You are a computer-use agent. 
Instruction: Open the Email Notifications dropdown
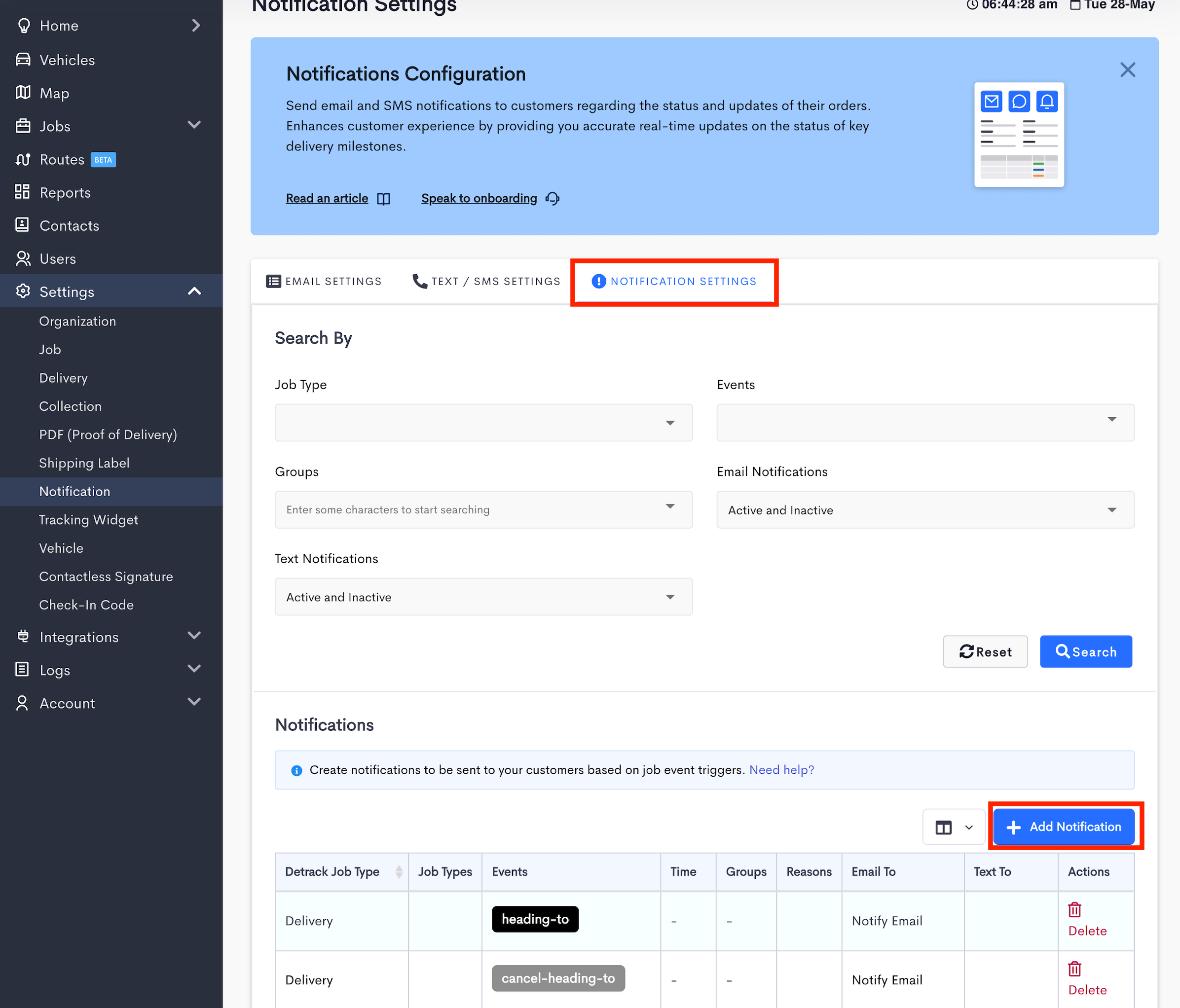[x=925, y=510]
